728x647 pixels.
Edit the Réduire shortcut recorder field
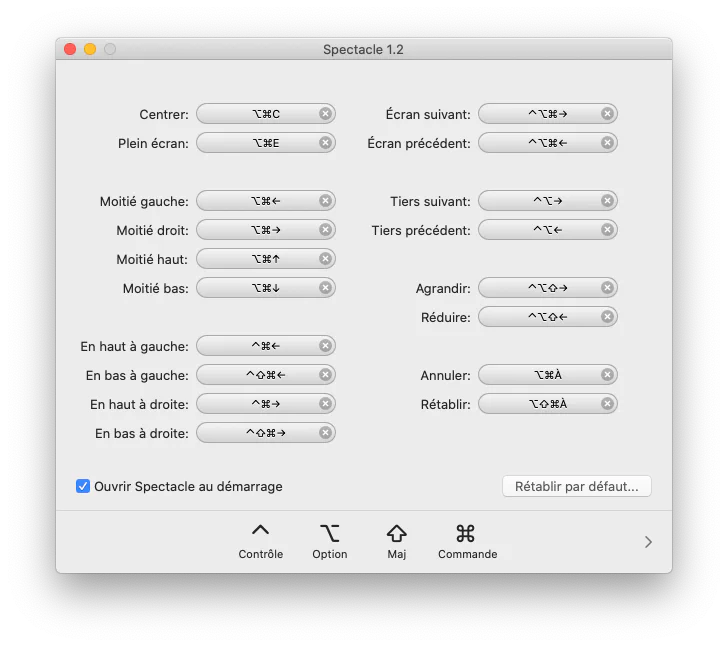[x=540, y=317]
